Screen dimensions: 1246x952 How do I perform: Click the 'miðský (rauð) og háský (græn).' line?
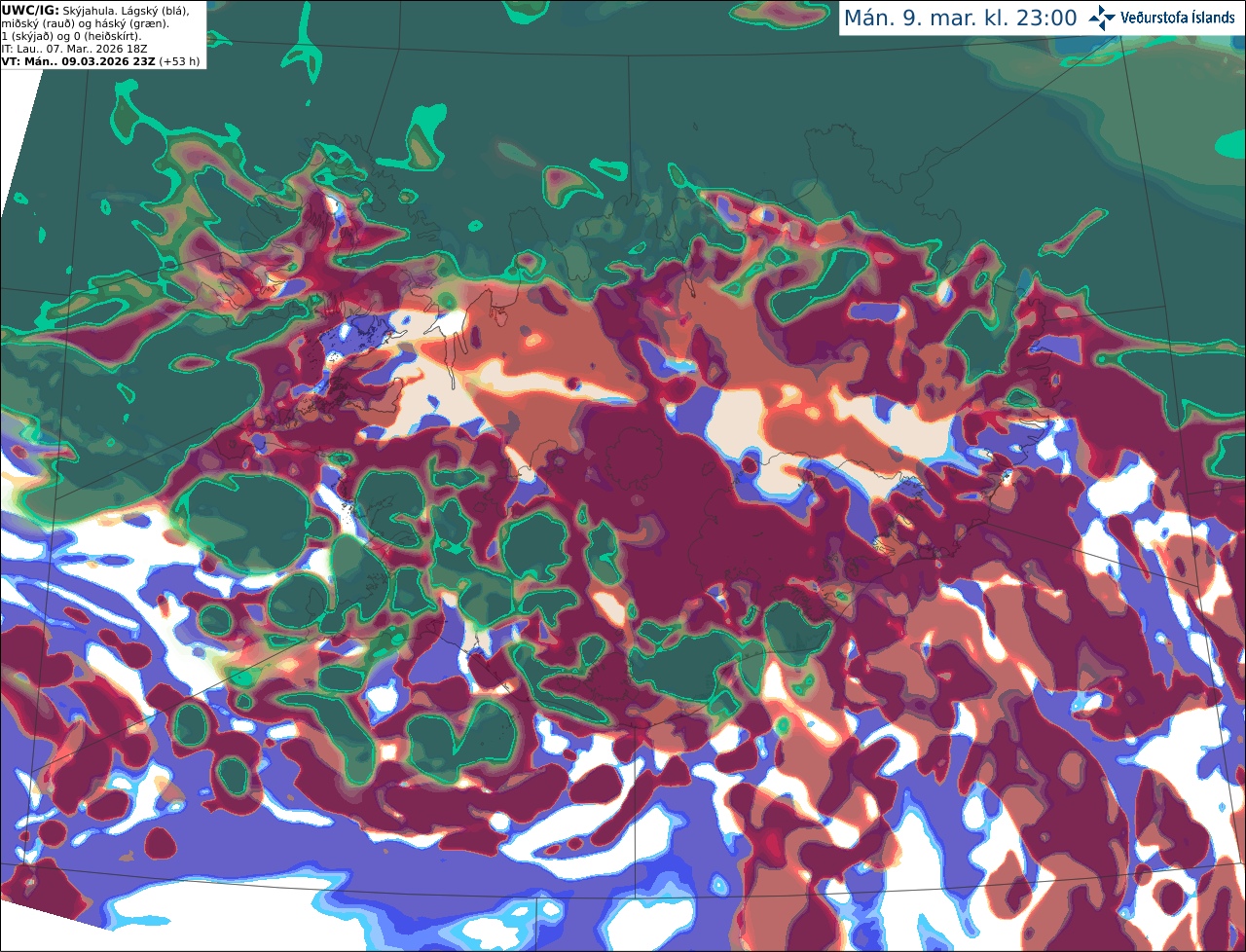point(85,23)
